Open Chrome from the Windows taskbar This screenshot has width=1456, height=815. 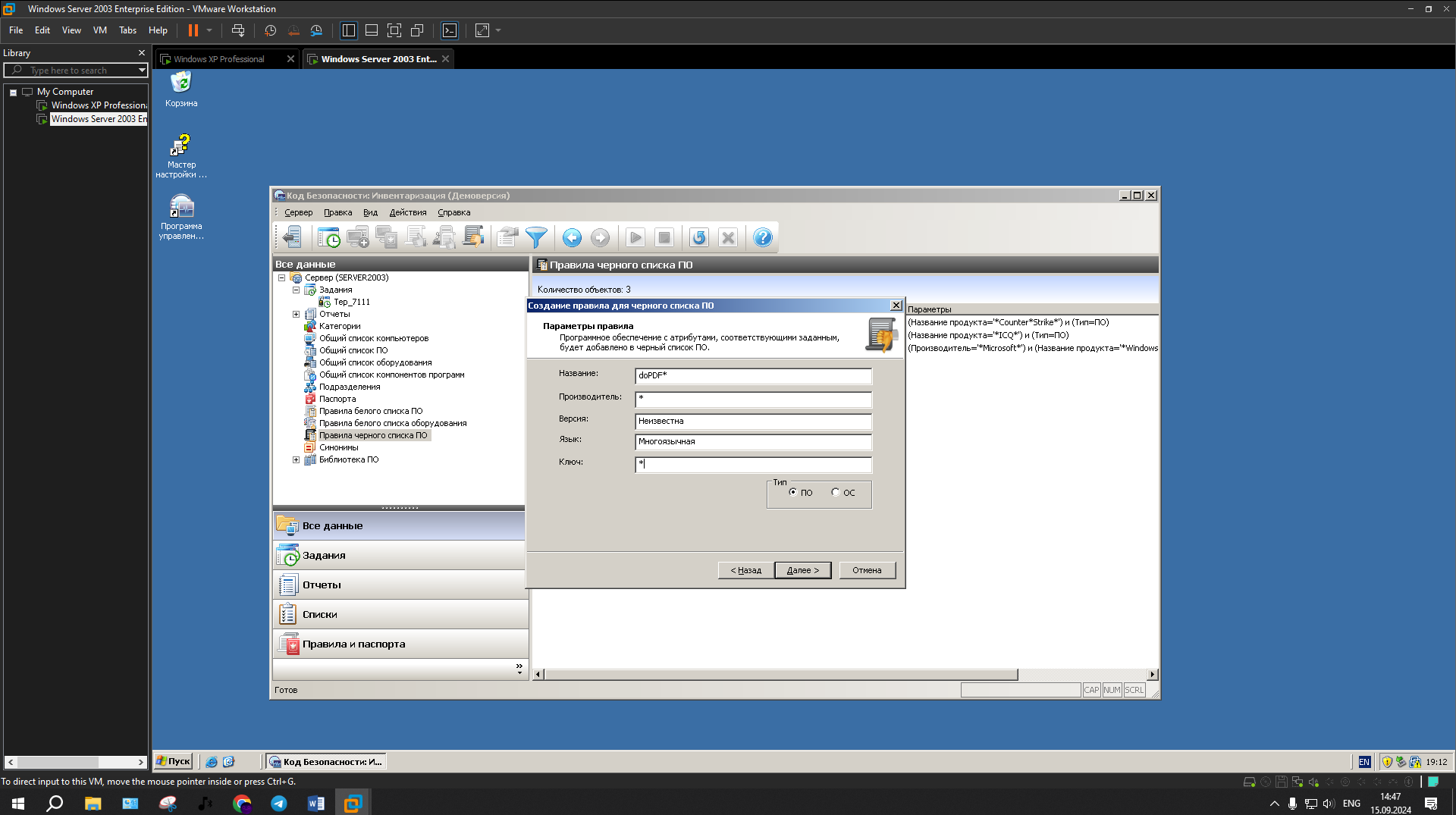242,804
